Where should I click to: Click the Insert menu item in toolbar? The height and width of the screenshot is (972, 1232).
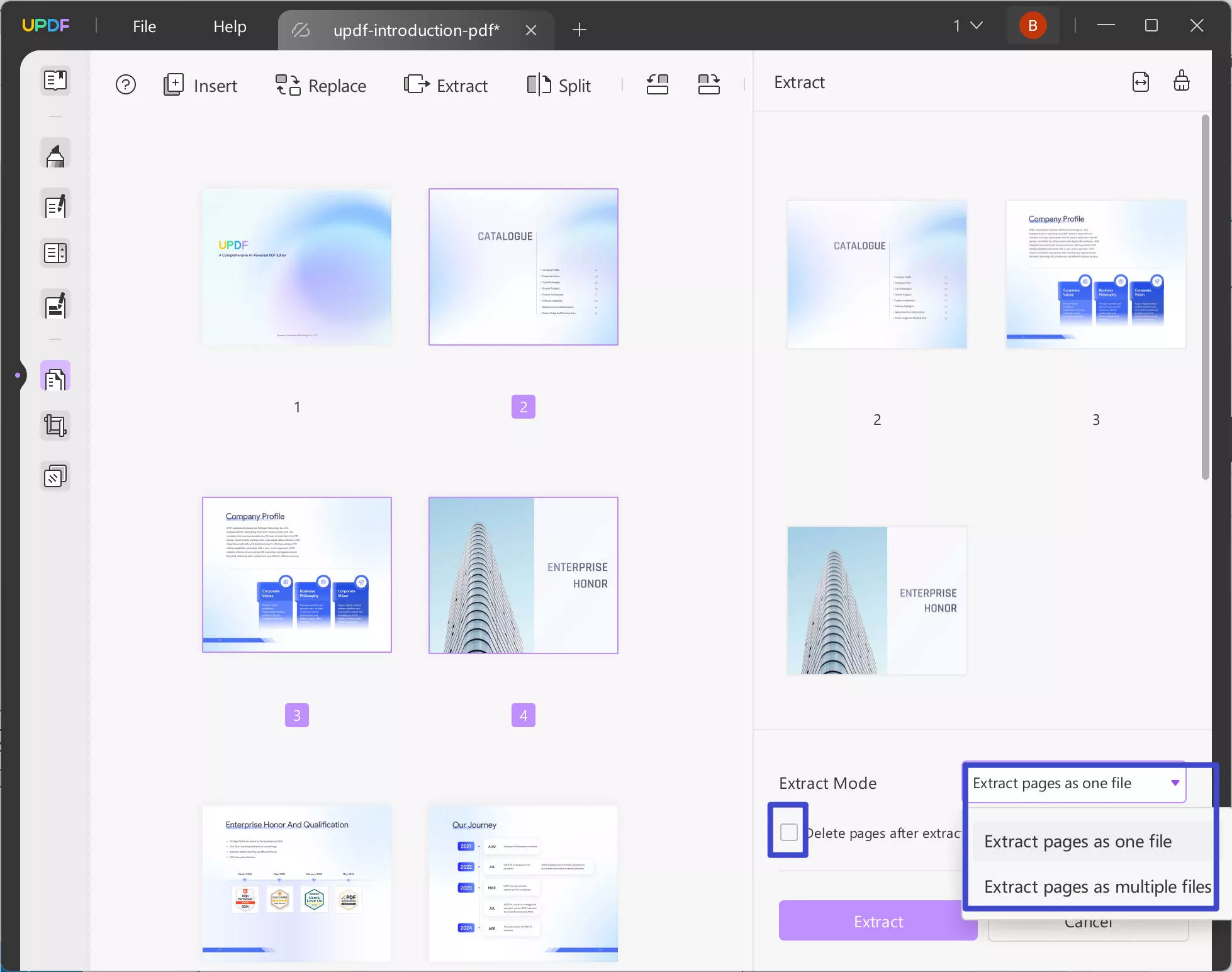pos(199,85)
